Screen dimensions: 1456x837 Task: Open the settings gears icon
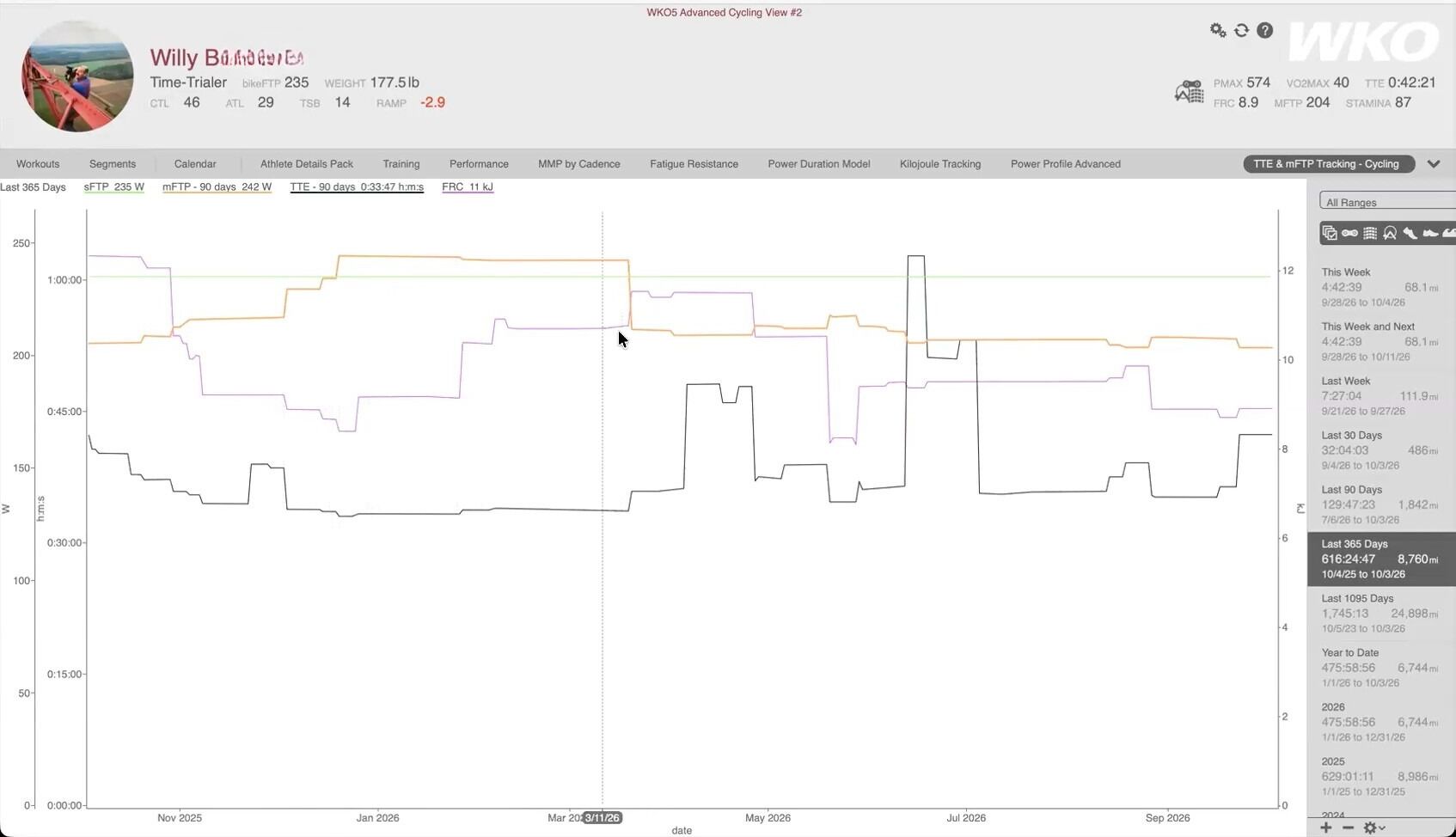click(1218, 30)
